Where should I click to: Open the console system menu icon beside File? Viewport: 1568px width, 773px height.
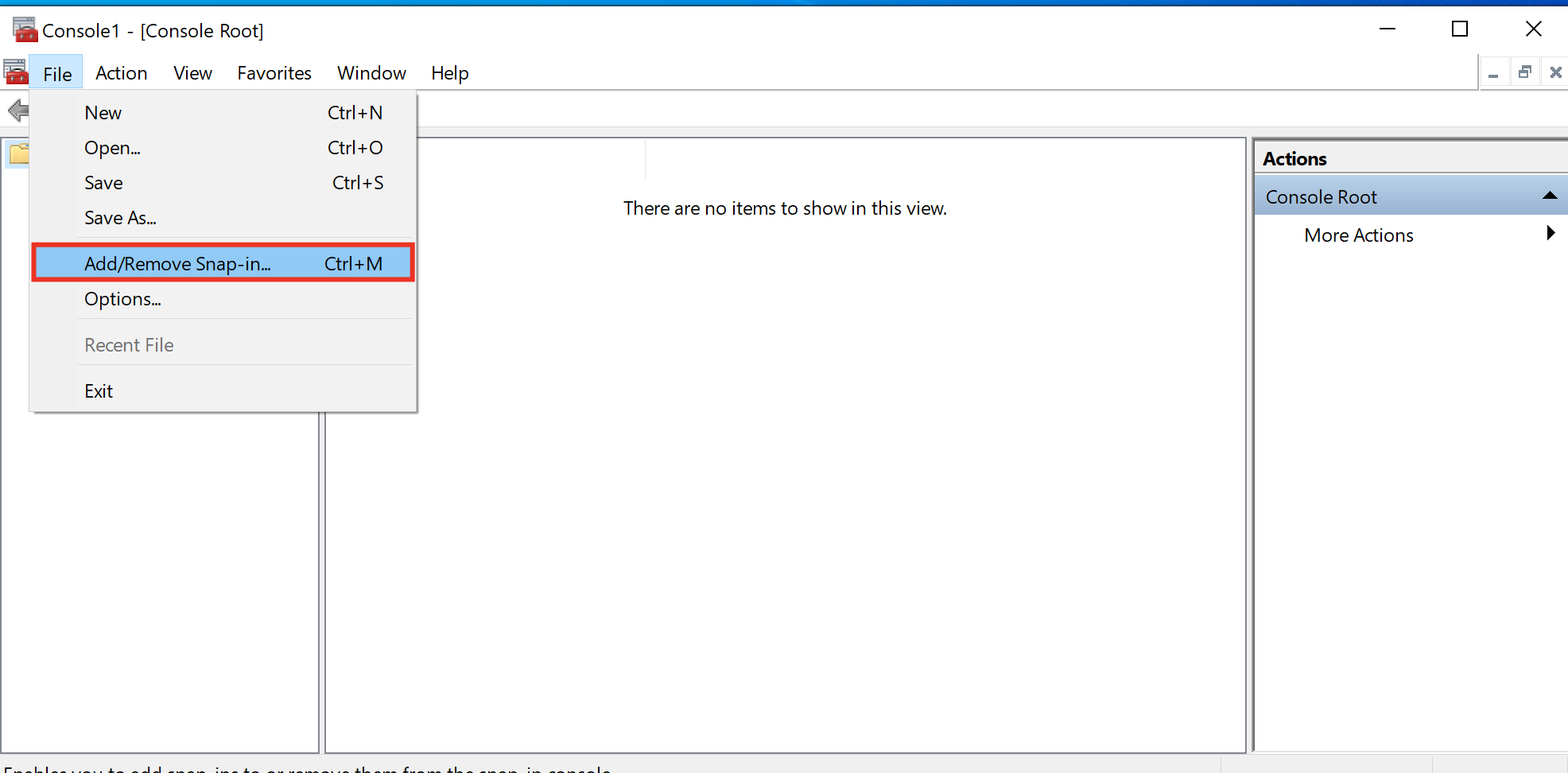click(15, 73)
